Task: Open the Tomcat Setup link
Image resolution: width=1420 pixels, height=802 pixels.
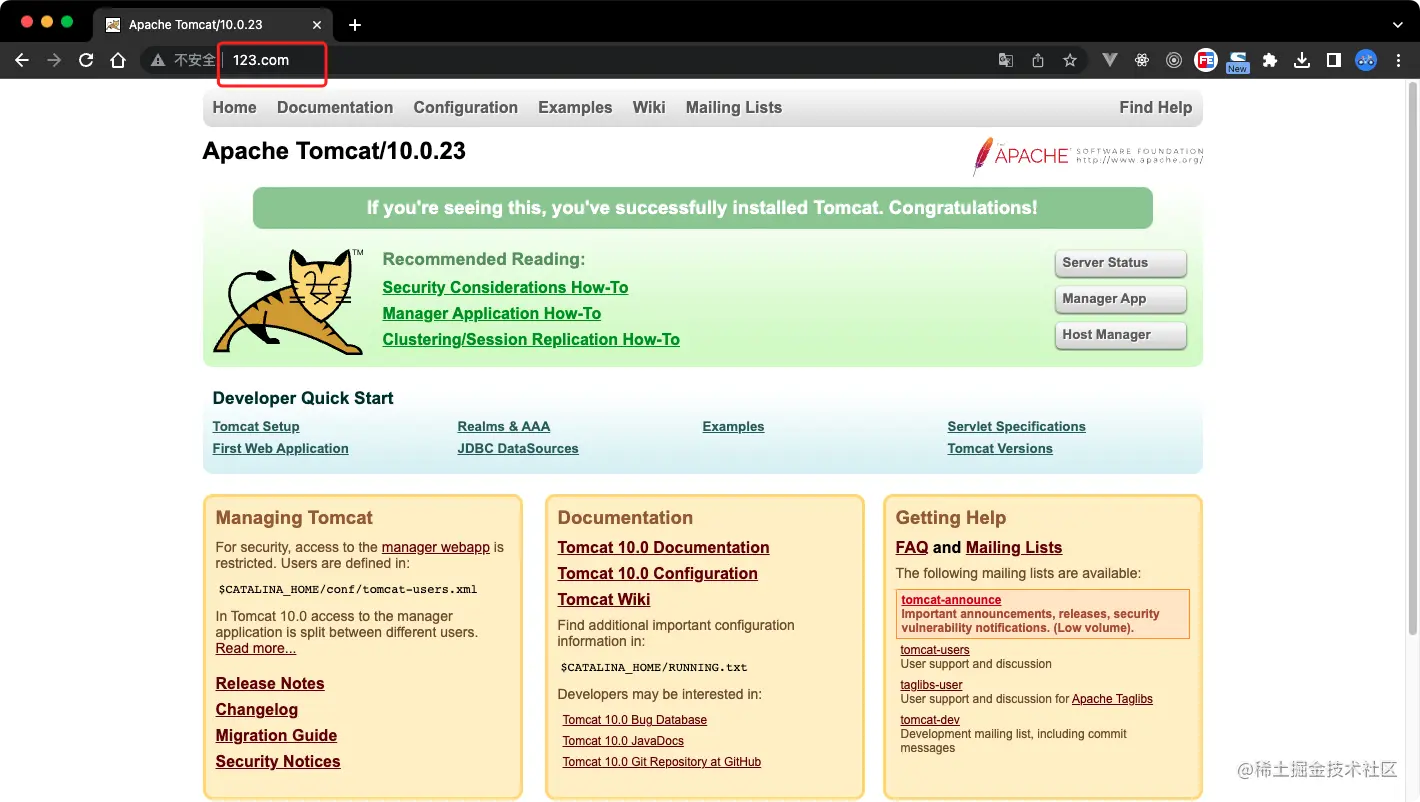Action: click(x=256, y=426)
